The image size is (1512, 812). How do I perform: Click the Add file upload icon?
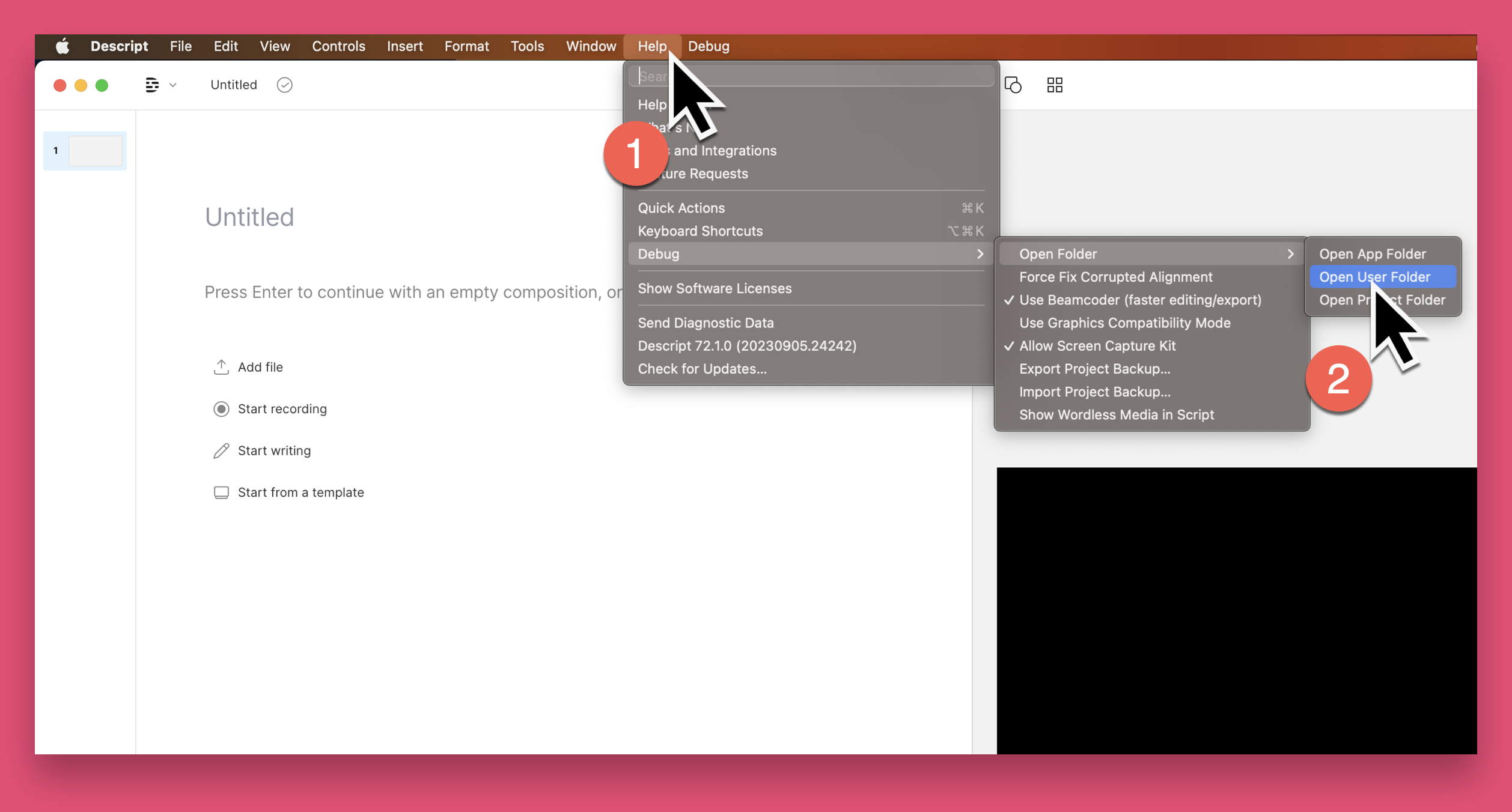click(221, 367)
